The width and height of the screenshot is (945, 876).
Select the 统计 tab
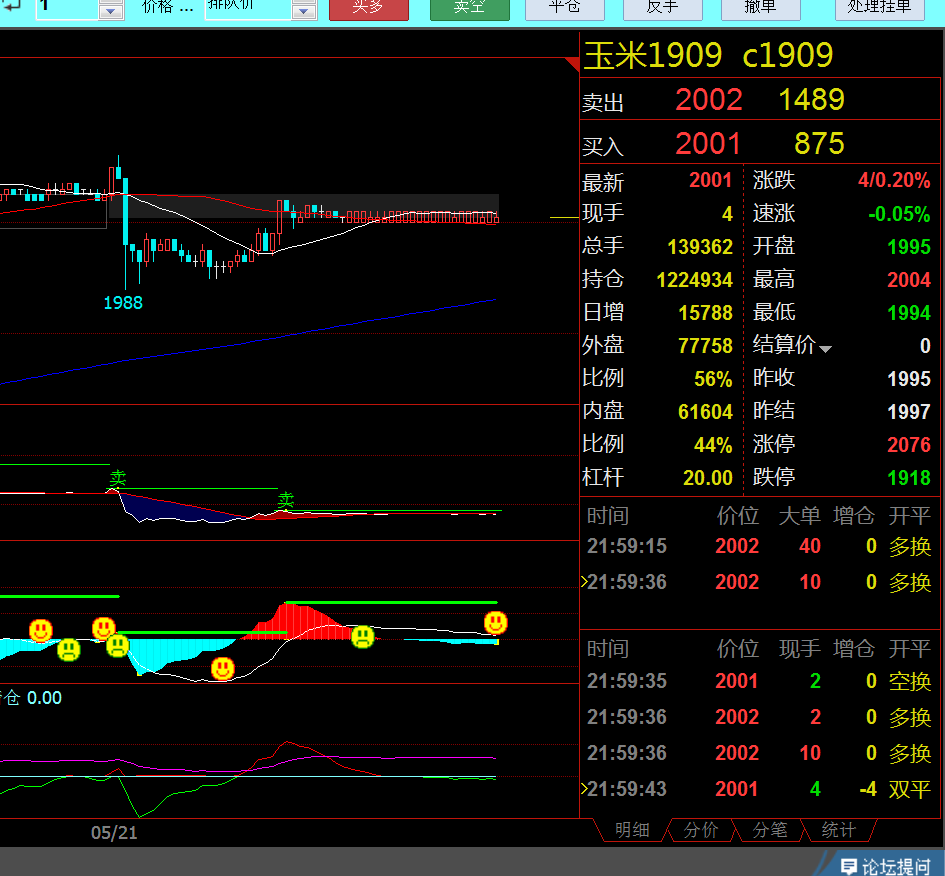pos(838,830)
